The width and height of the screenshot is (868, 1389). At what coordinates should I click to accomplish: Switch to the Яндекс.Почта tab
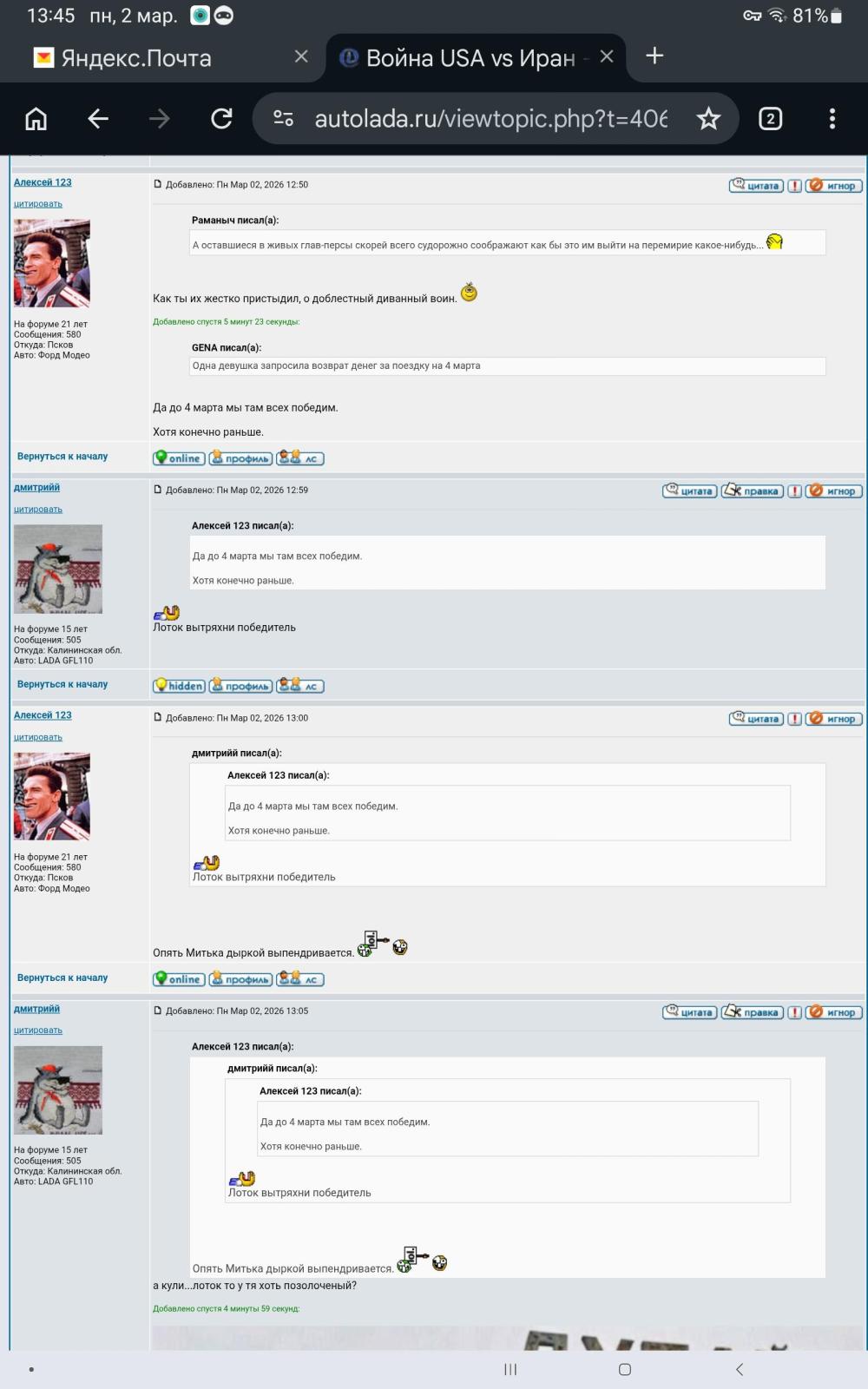coord(136,58)
